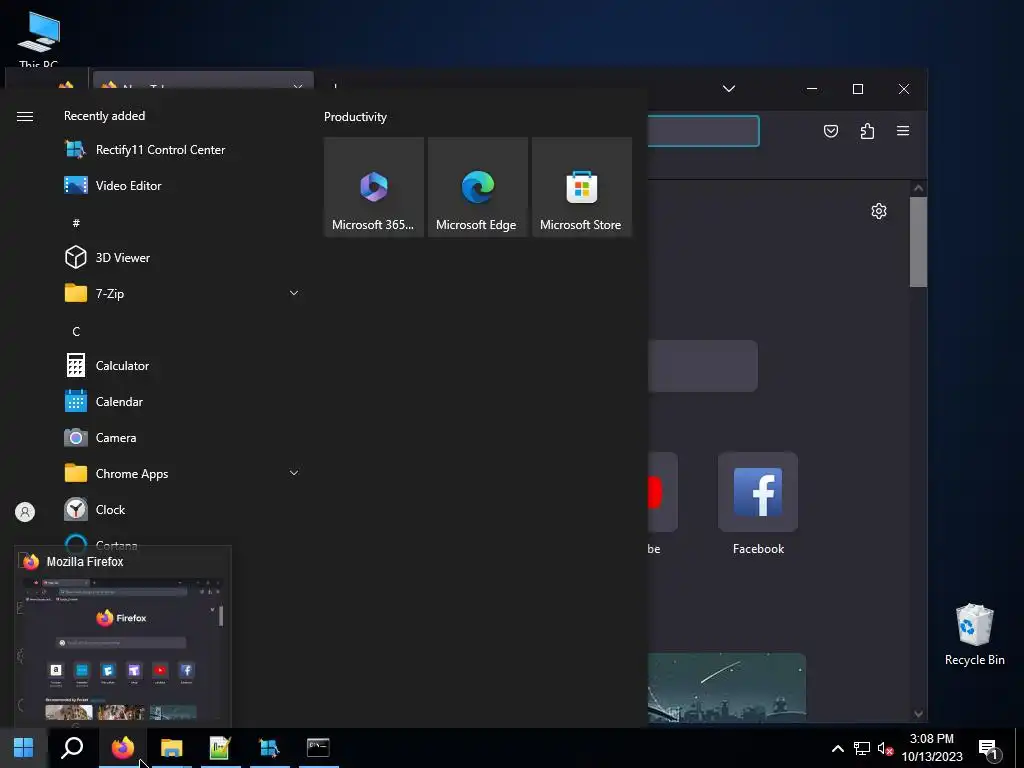Open File Explorer from taskbar
Image resolution: width=1024 pixels, height=768 pixels.
coord(171,748)
